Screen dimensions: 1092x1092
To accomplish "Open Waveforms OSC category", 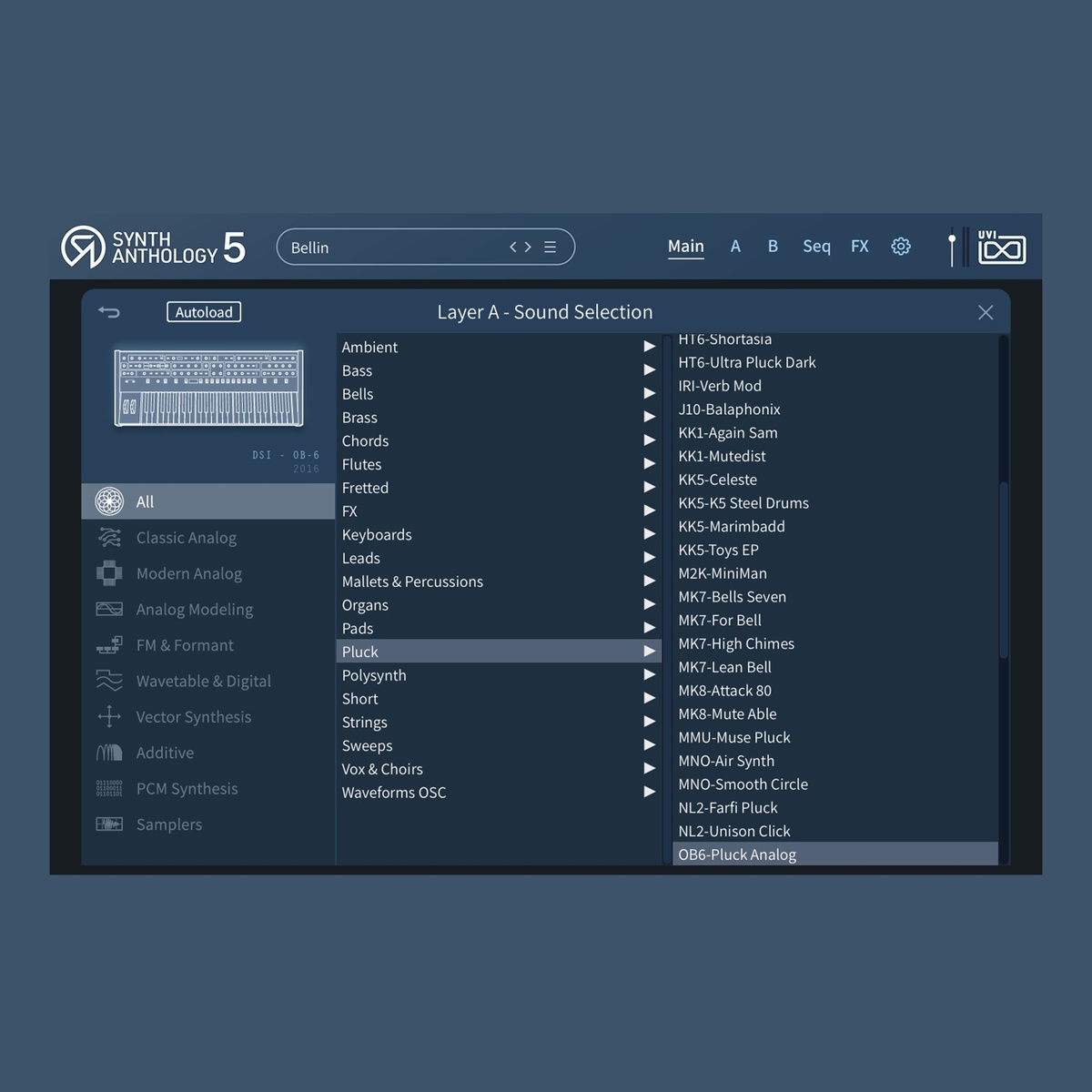I will [499, 793].
